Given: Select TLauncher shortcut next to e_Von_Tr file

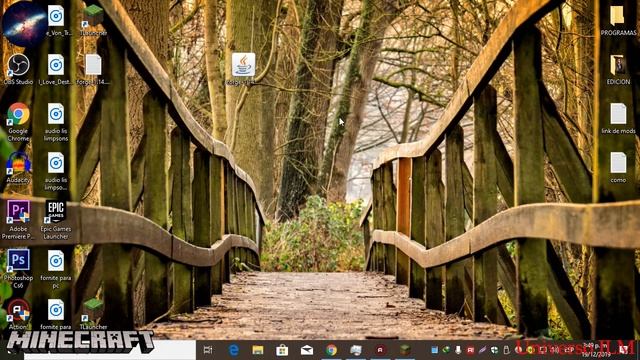Looking at the screenshot, I should [x=93, y=20].
